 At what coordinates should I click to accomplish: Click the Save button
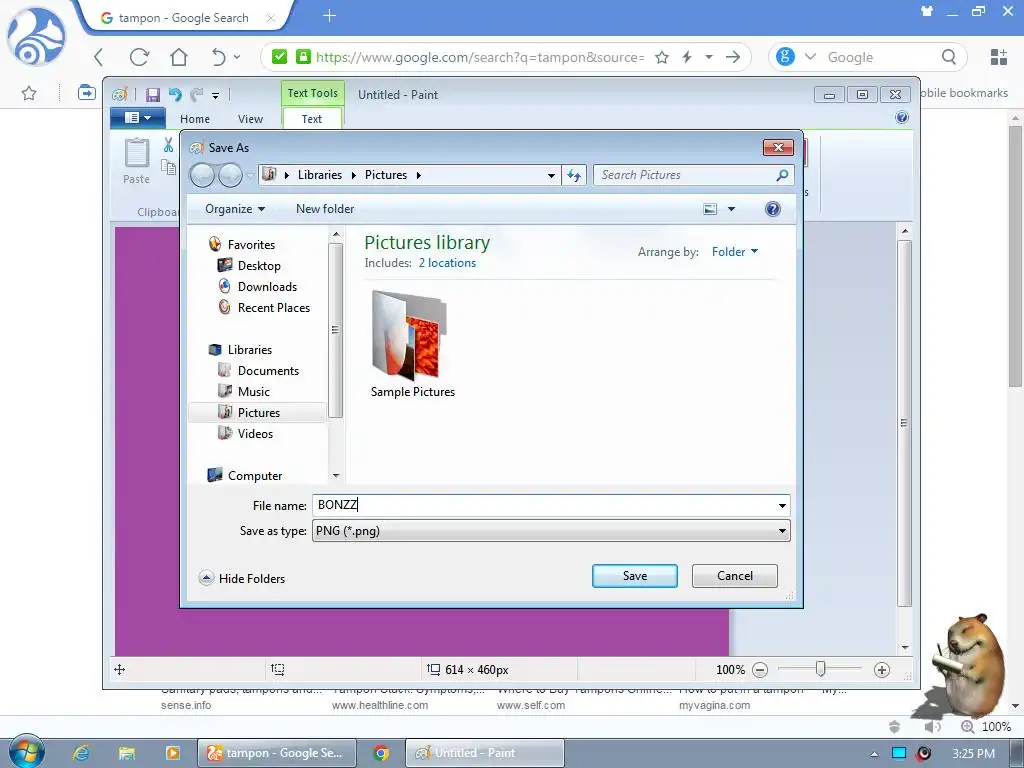click(635, 576)
